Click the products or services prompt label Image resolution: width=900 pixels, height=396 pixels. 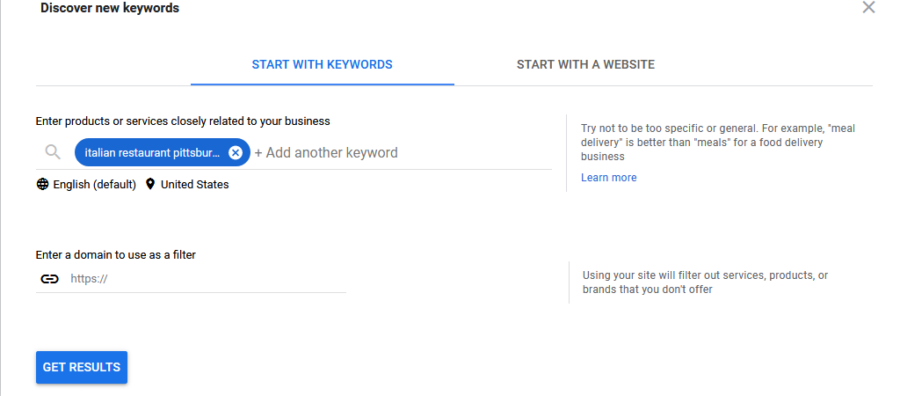click(x=183, y=121)
